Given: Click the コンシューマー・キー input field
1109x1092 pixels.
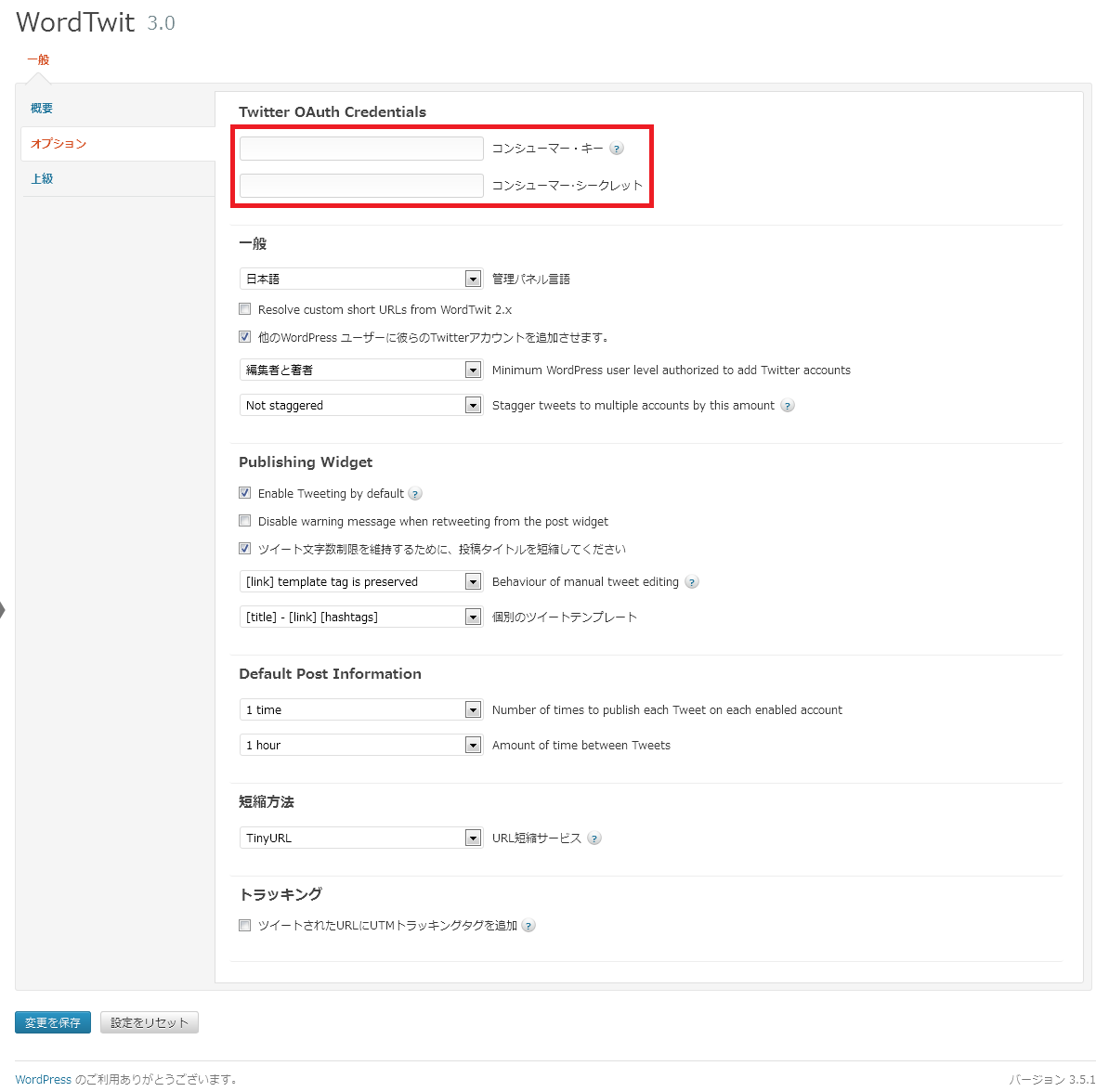Looking at the screenshot, I should 361,149.
